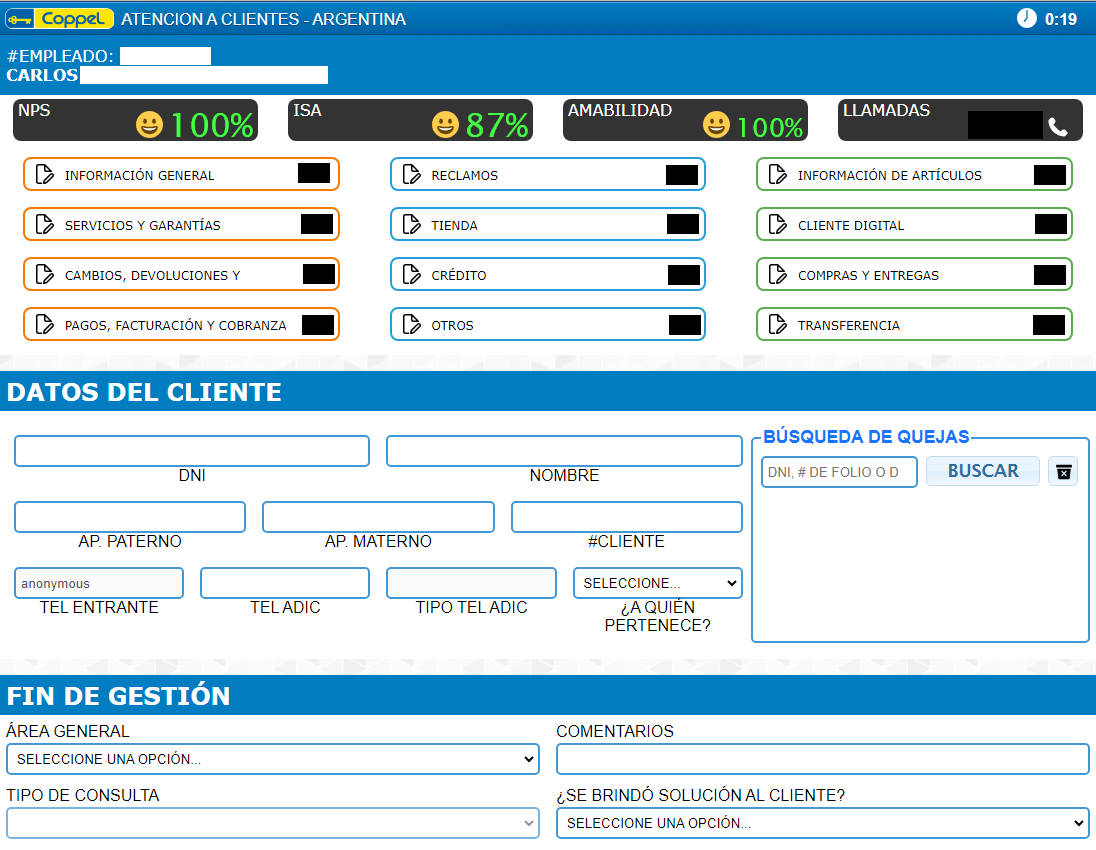Click the document icon beside Tienda
The width and height of the screenshot is (1096, 850).
pos(412,224)
